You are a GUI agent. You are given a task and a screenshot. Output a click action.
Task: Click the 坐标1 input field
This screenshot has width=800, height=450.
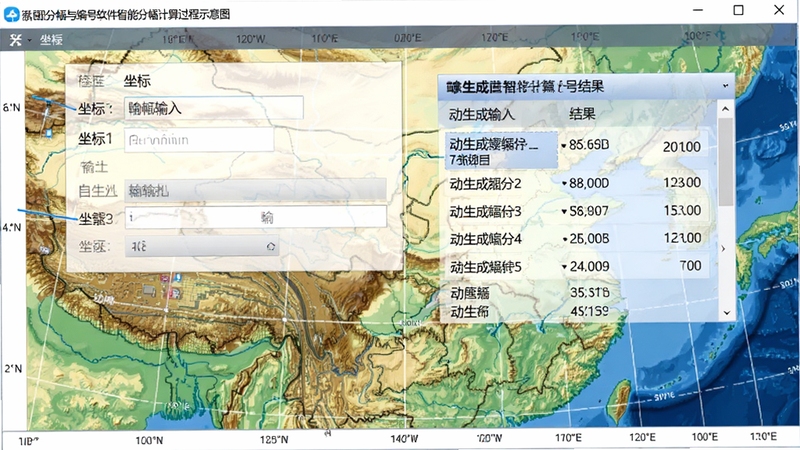point(199,140)
